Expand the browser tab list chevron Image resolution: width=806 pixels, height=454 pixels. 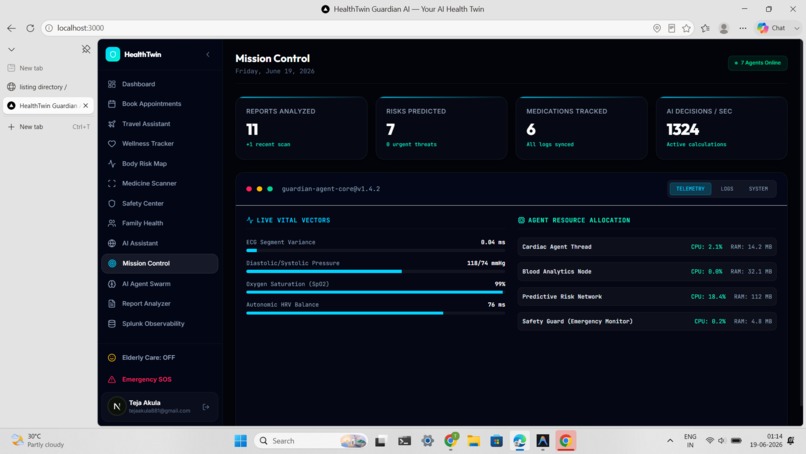pyautogui.click(x=11, y=49)
